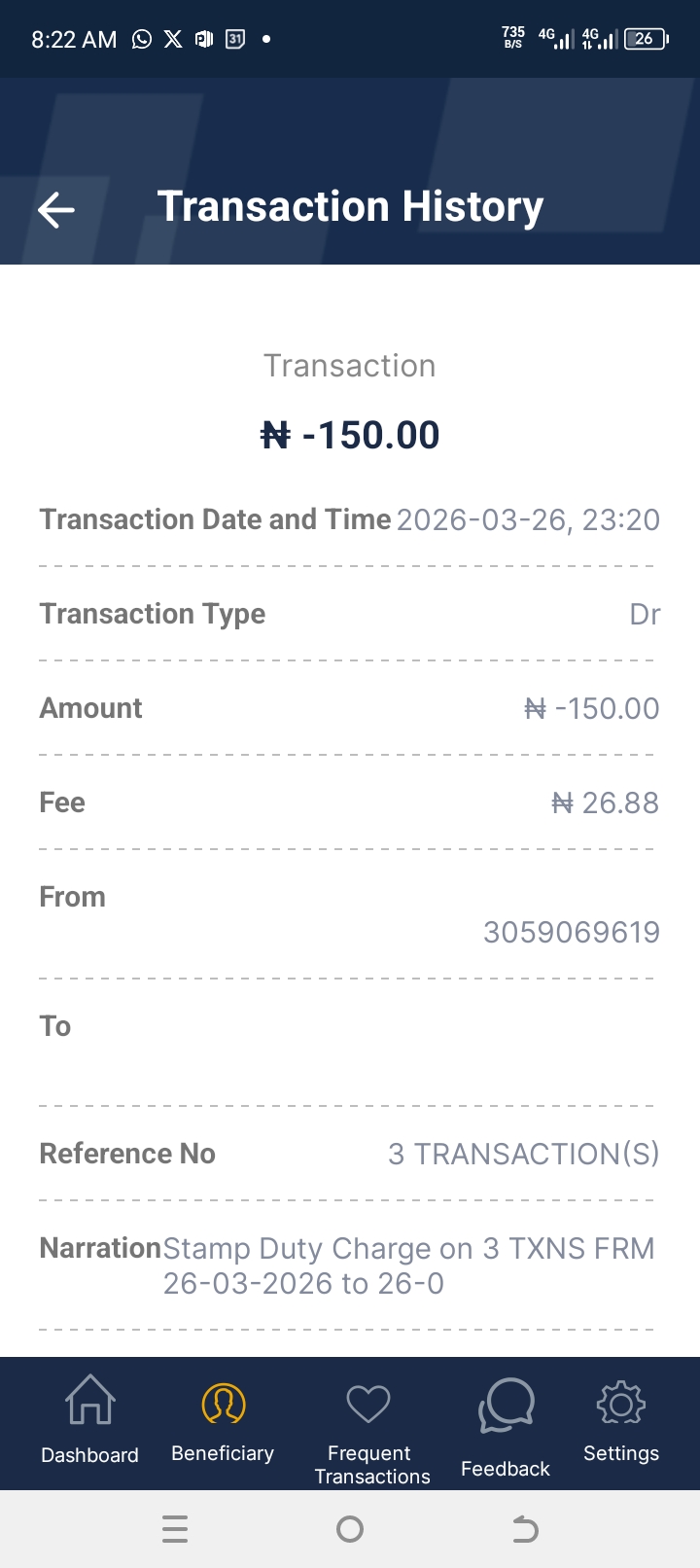Open the Feedback chat bubble icon

(x=506, y=1406)
